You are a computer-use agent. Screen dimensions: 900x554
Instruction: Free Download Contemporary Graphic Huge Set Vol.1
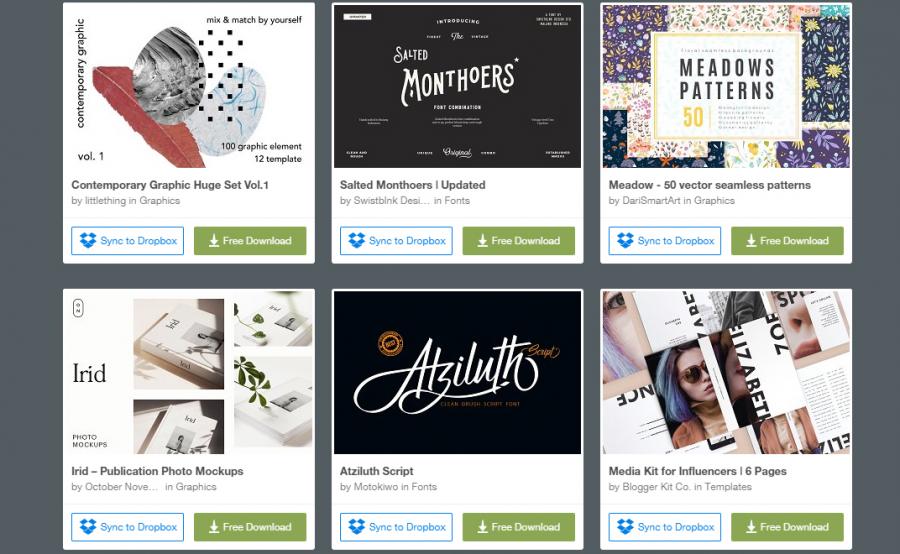coord(250,241)
